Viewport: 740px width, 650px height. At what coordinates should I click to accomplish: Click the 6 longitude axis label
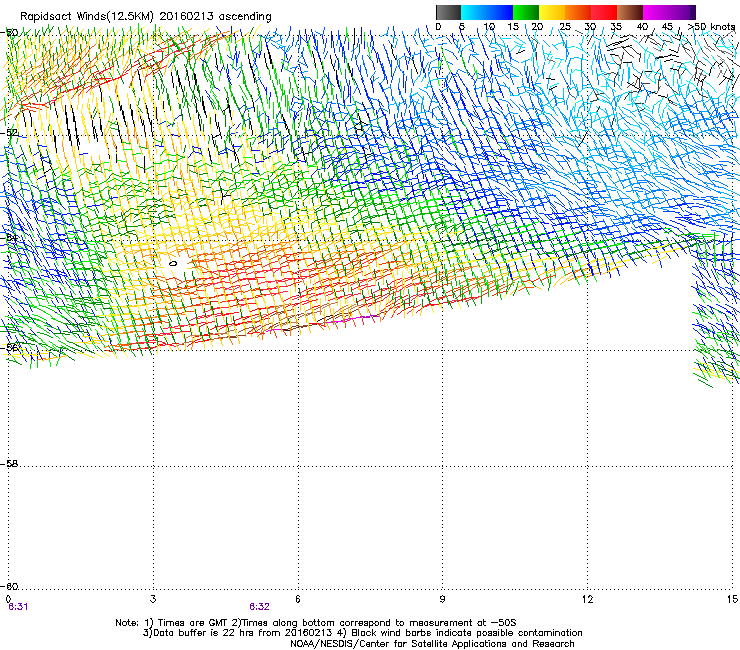298,599
